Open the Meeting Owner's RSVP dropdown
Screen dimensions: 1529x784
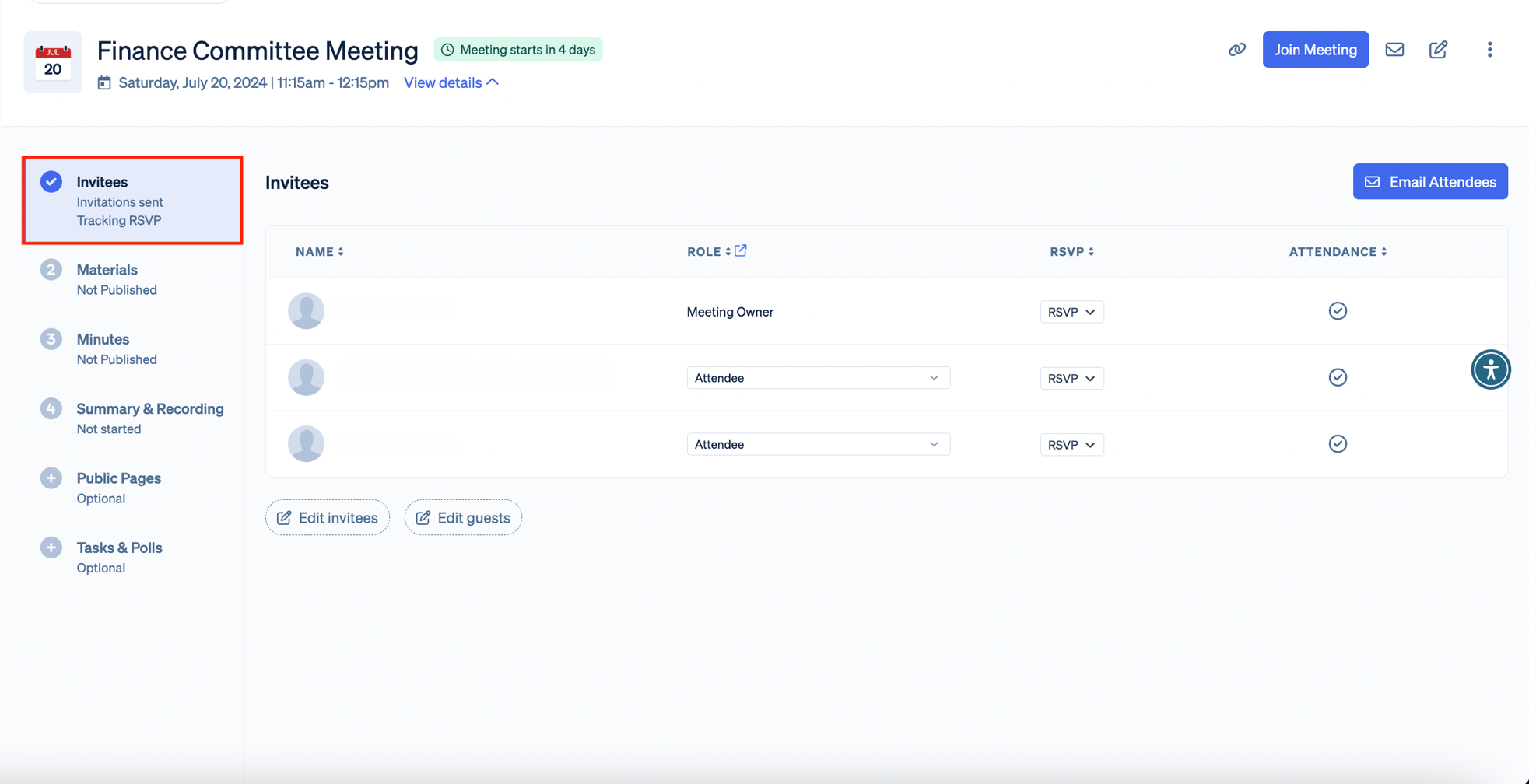click(1071, 312)
